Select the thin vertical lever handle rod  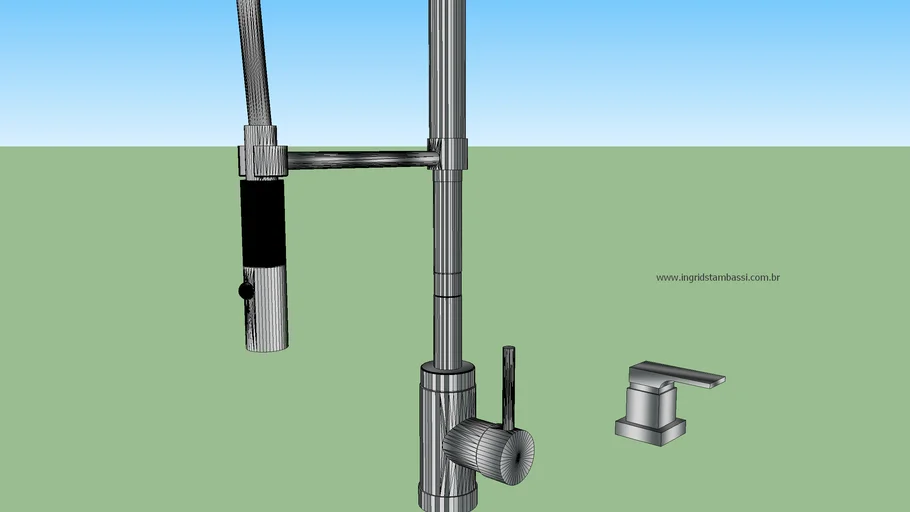click(x=509, y=385)
